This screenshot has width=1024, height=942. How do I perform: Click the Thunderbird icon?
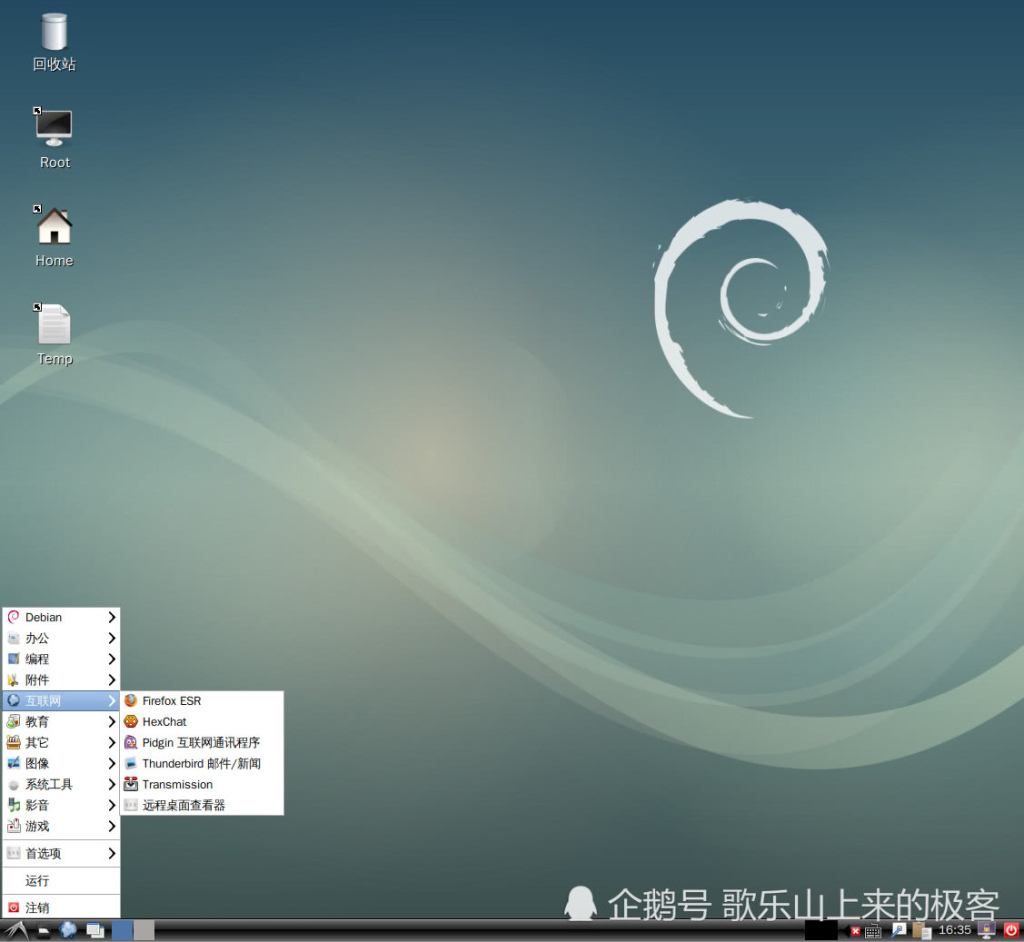point(131,764)
